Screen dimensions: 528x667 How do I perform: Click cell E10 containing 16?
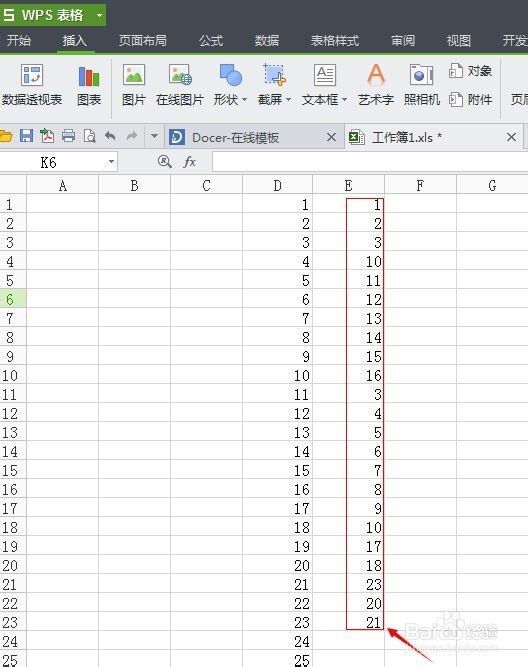click(348, 376)
